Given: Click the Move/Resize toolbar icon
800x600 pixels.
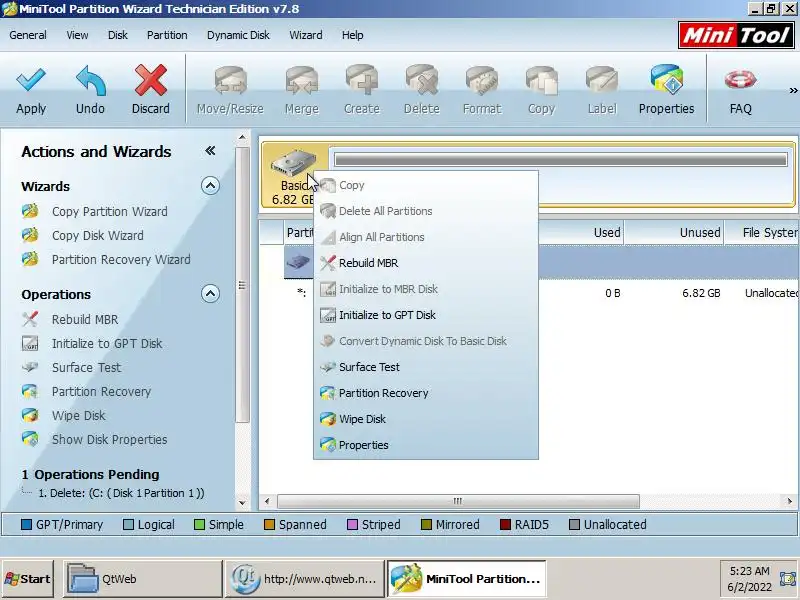Looking at the screenshot, I should [230, 81].
